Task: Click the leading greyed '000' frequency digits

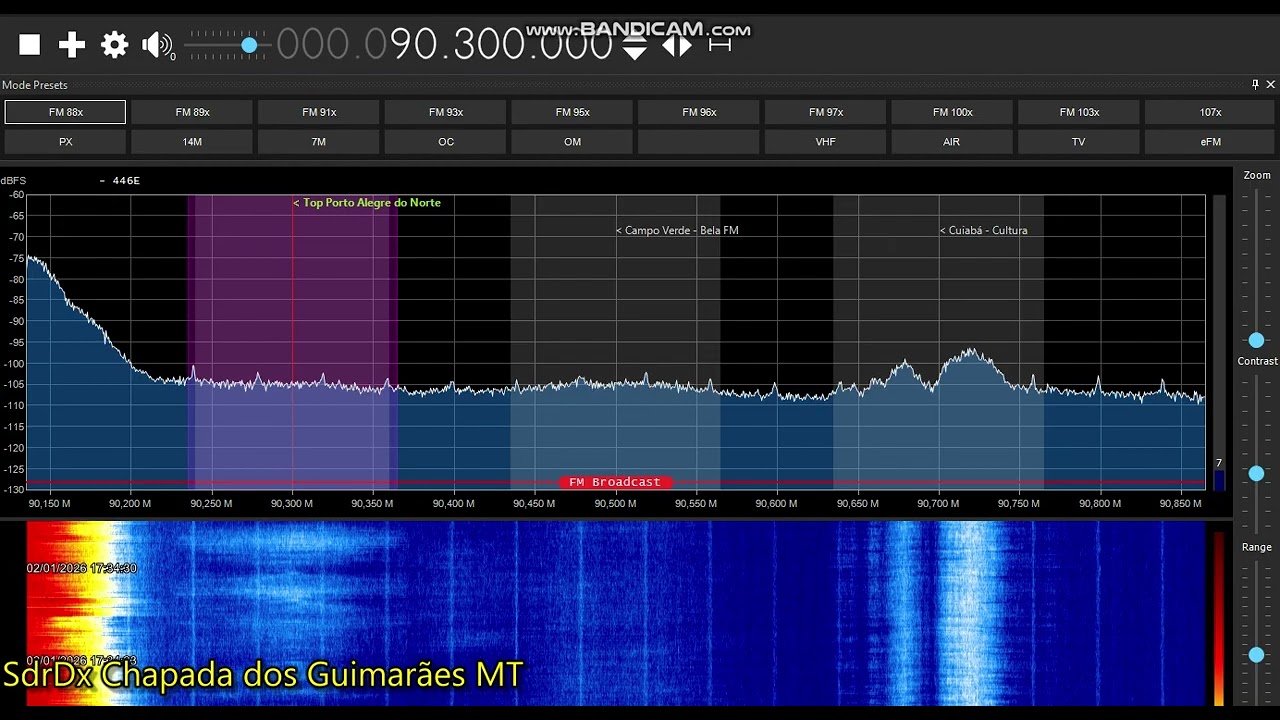Action: pyautogui.click(x=313, y=44)
